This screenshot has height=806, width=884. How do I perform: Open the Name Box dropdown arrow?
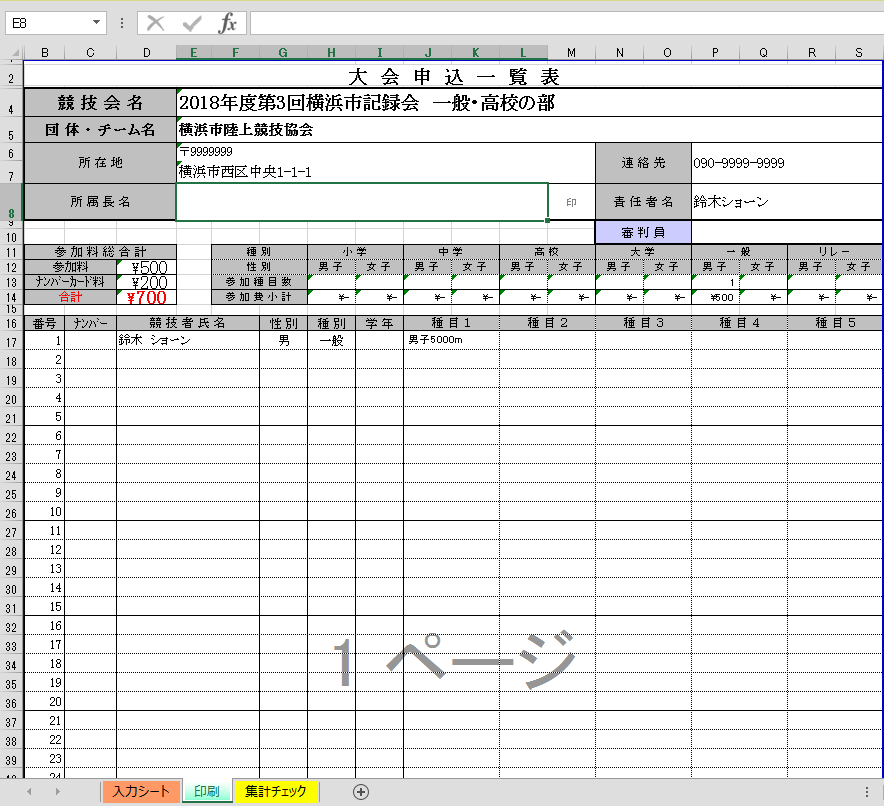coord(97,22)
